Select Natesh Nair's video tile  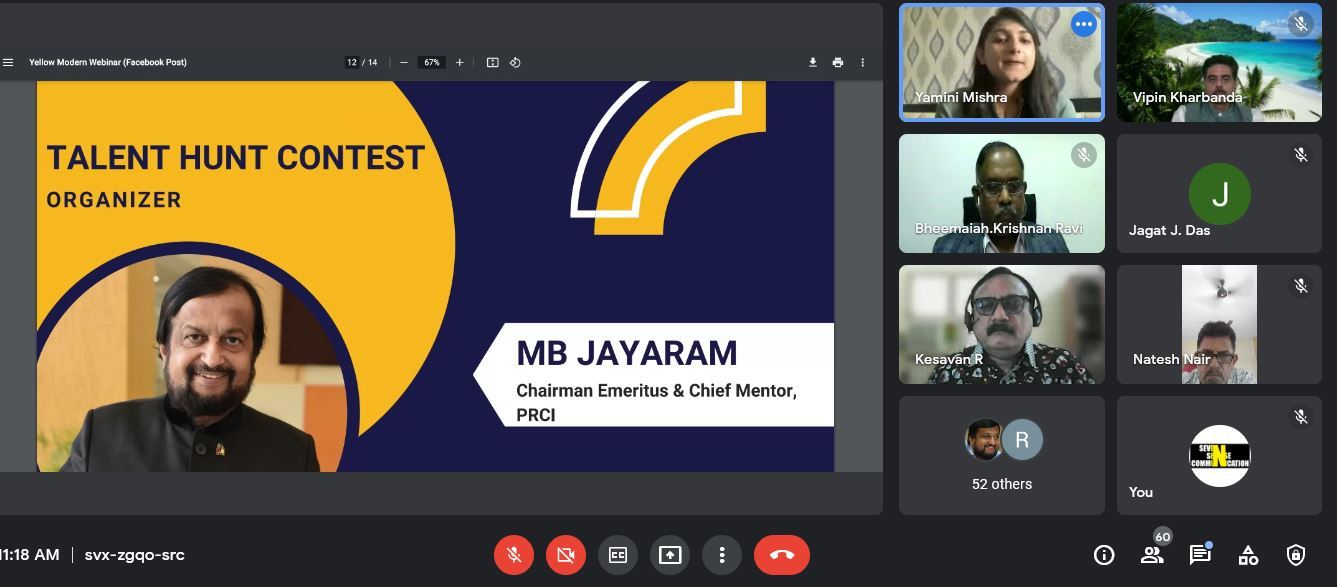tap(1219, 324)
